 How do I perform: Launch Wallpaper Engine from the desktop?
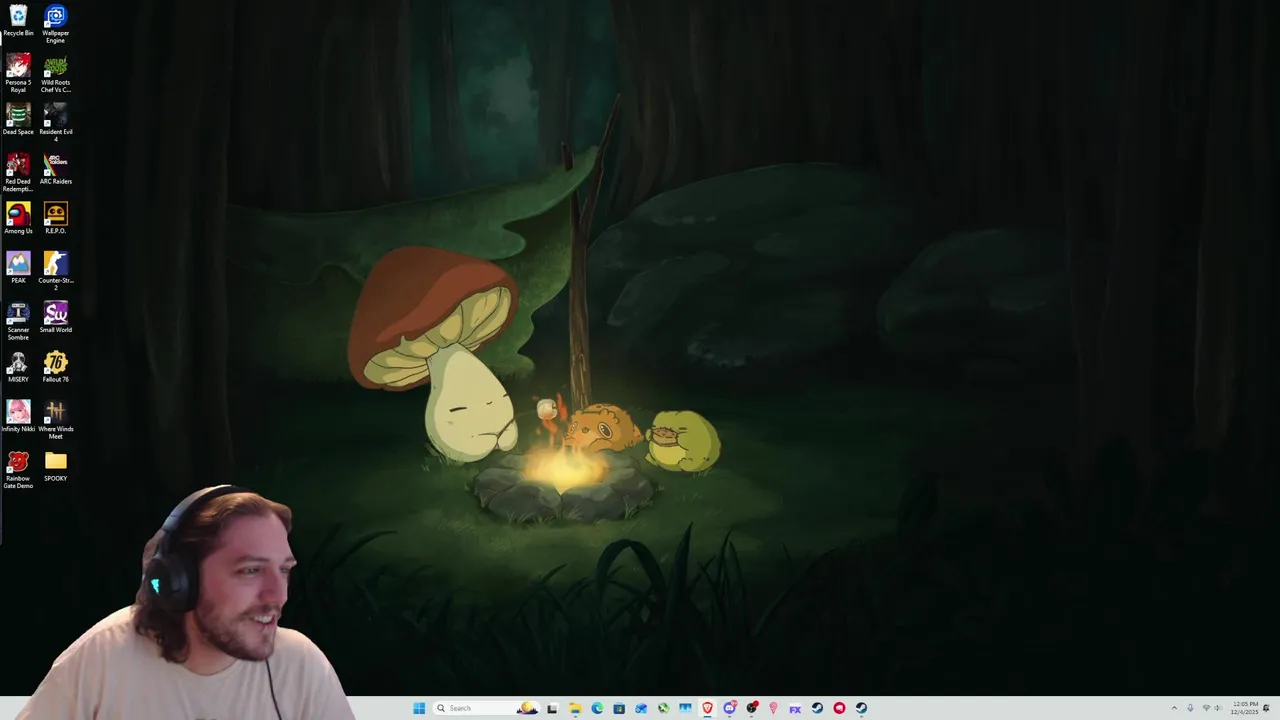click(x=55, y=24)
